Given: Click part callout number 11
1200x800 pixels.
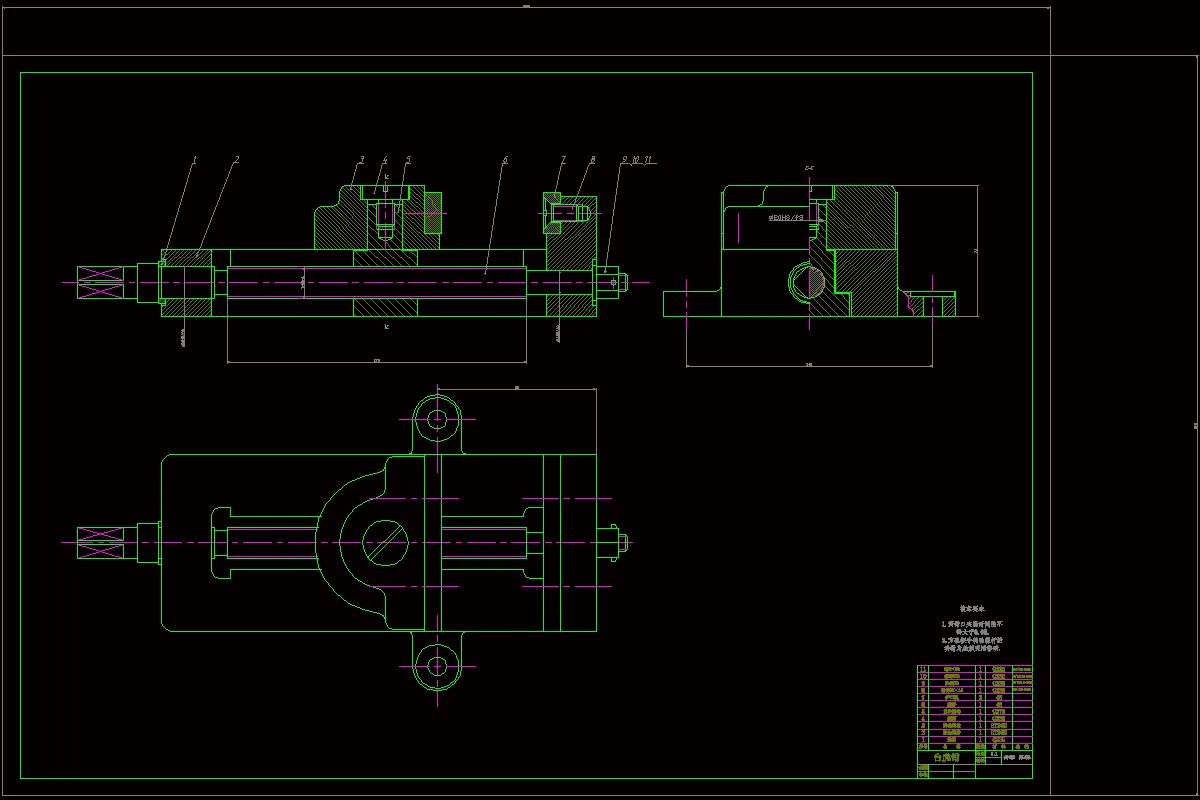Looking at the screenshot, I should point(649,159).
